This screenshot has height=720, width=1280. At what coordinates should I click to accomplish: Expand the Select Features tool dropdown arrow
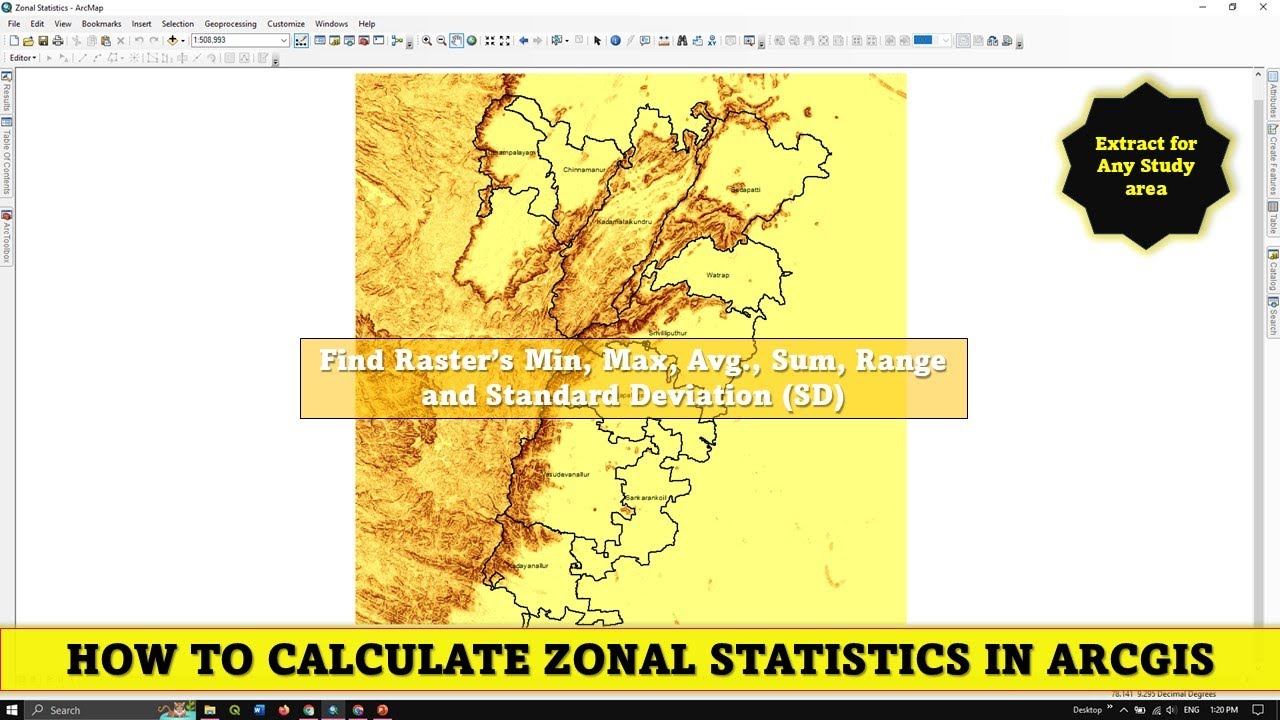pyautogui.click(x=568, y=41)
